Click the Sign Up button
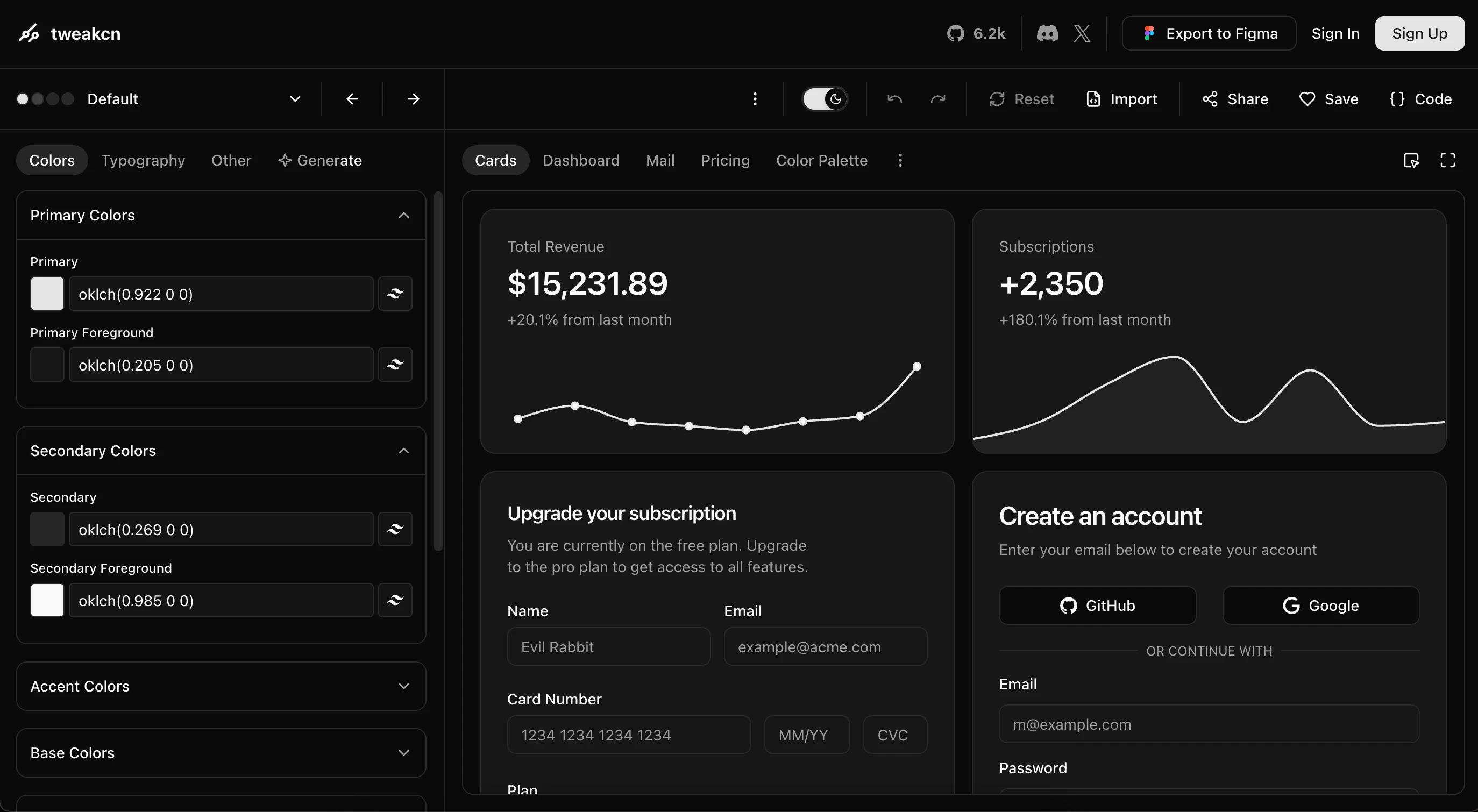The width and height of the screenshot is (1478, 812). click(1419, 33)
